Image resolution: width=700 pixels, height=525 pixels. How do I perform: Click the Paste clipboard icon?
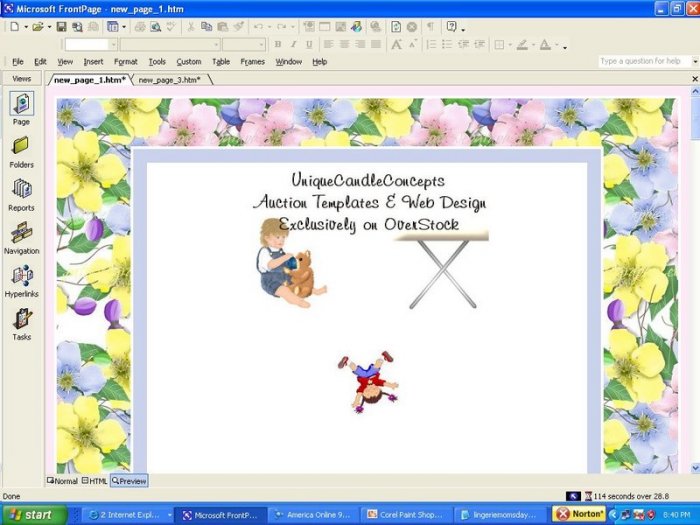222,27
